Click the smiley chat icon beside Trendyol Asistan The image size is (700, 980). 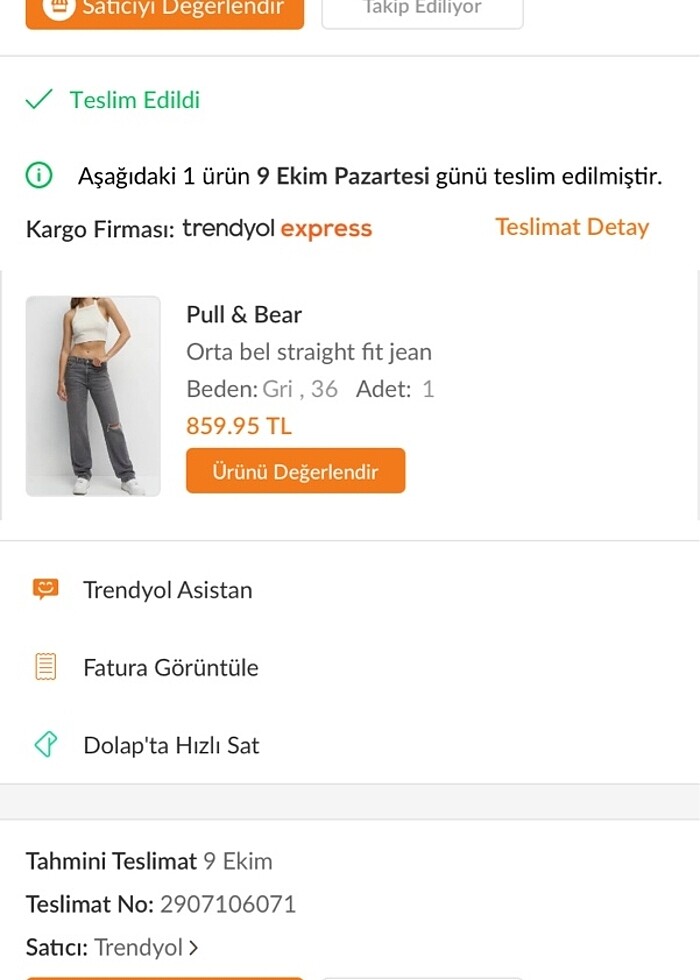(x=45, y=589)
